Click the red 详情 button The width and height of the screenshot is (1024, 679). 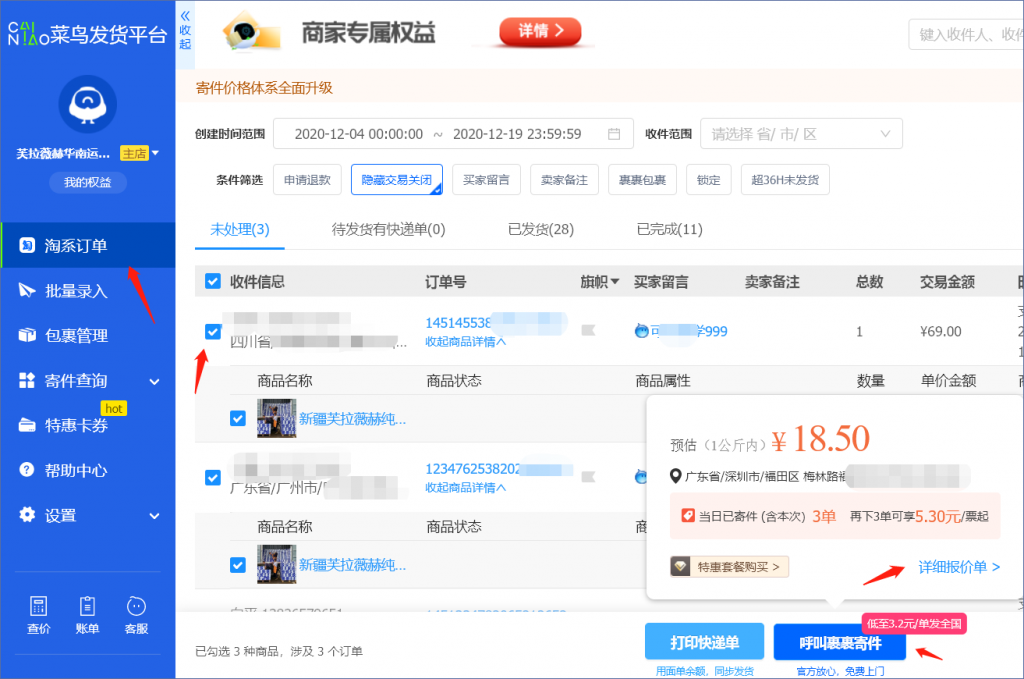pyautogui.click(x=540, y=31)
